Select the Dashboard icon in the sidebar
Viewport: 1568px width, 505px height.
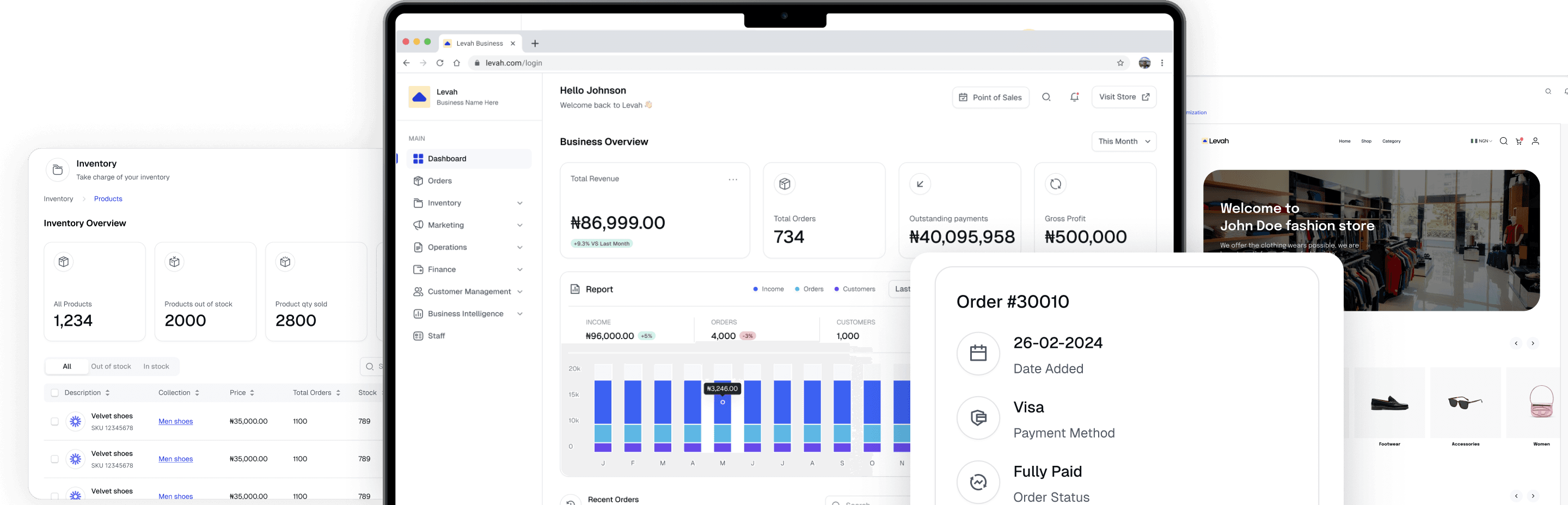click(418, 159)
